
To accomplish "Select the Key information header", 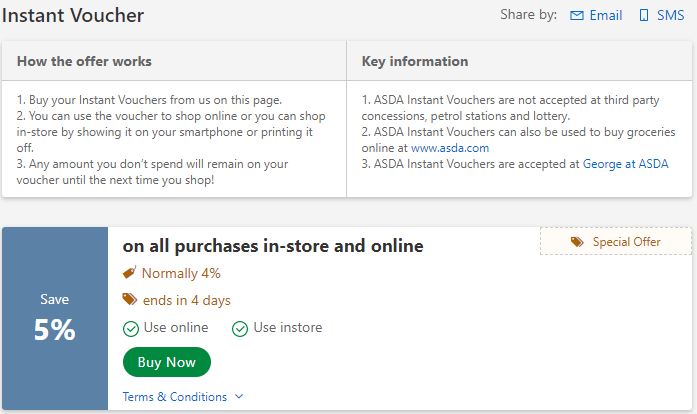I will pyautogui.click(x=415, y=62).
